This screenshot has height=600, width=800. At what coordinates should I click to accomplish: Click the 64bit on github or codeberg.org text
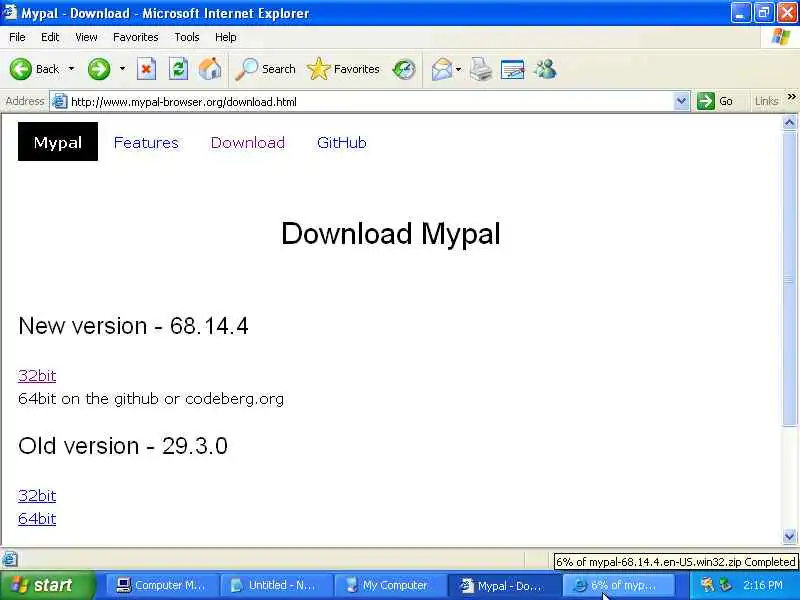[x=151, y=398]
